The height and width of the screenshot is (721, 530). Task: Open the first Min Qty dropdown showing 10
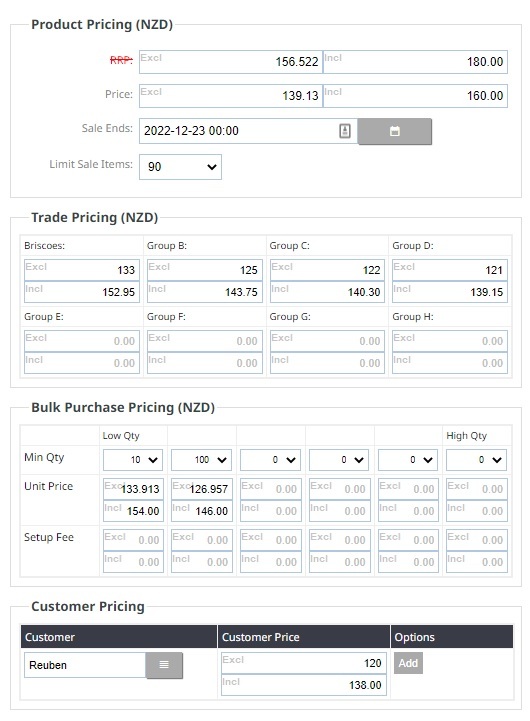[133, 460]
